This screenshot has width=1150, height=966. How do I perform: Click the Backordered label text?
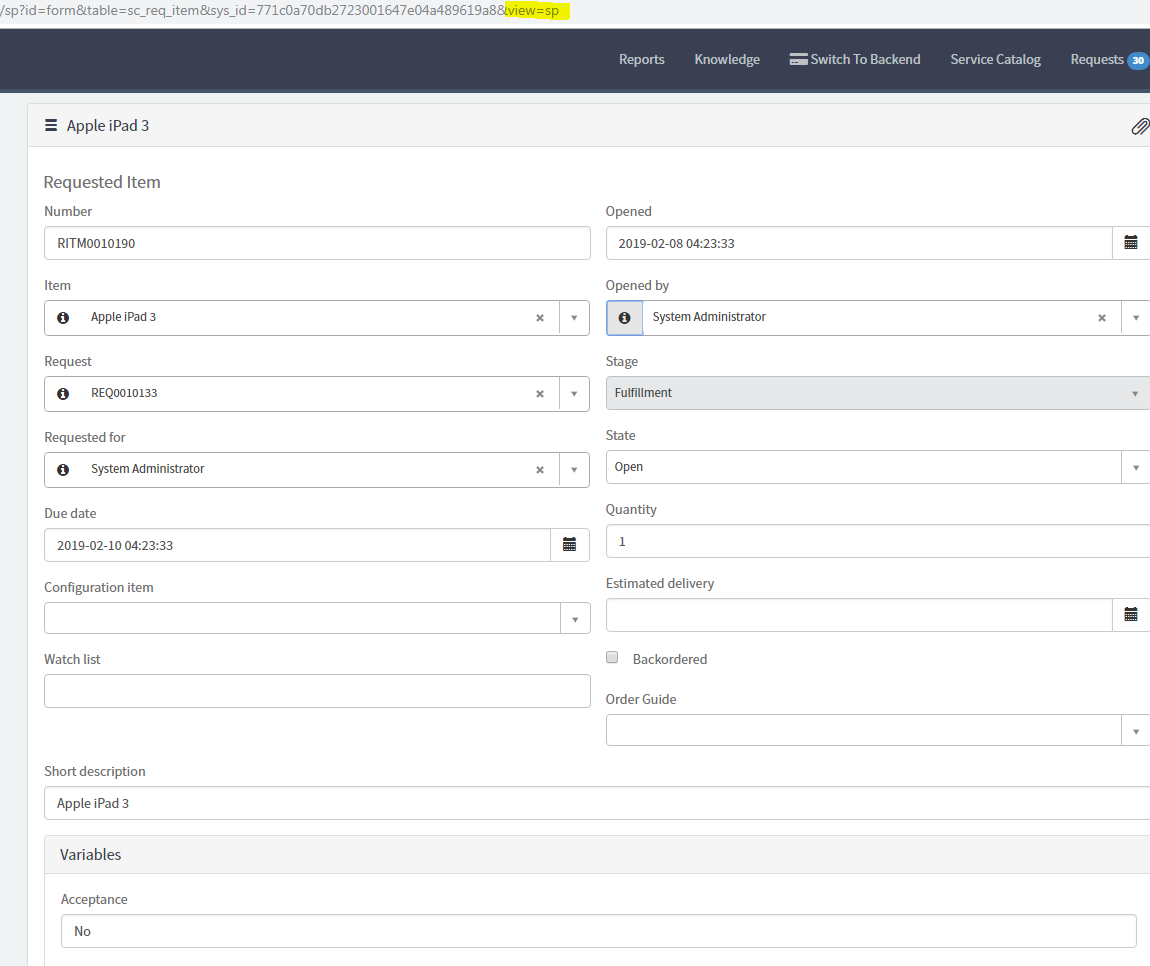pyautogui.click(x=670, y=659)
